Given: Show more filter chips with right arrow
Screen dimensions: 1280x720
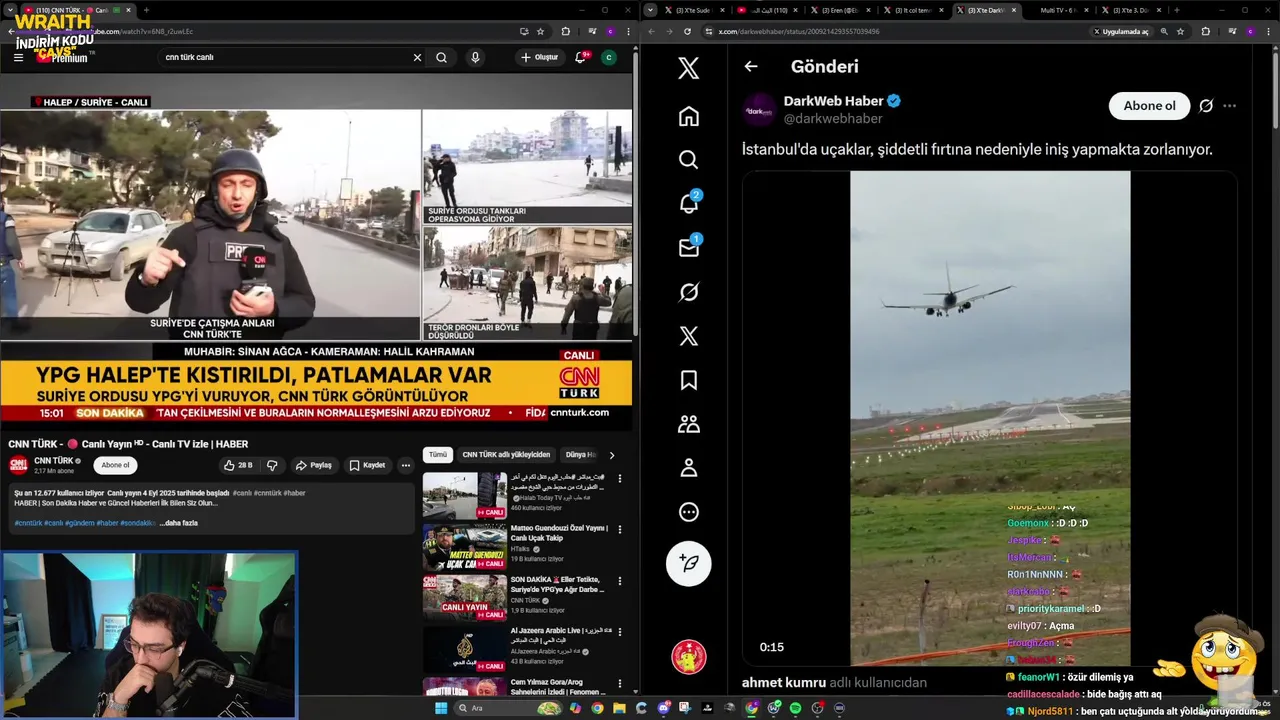Looking at the screenshot, I should click(x=612, y=455).
